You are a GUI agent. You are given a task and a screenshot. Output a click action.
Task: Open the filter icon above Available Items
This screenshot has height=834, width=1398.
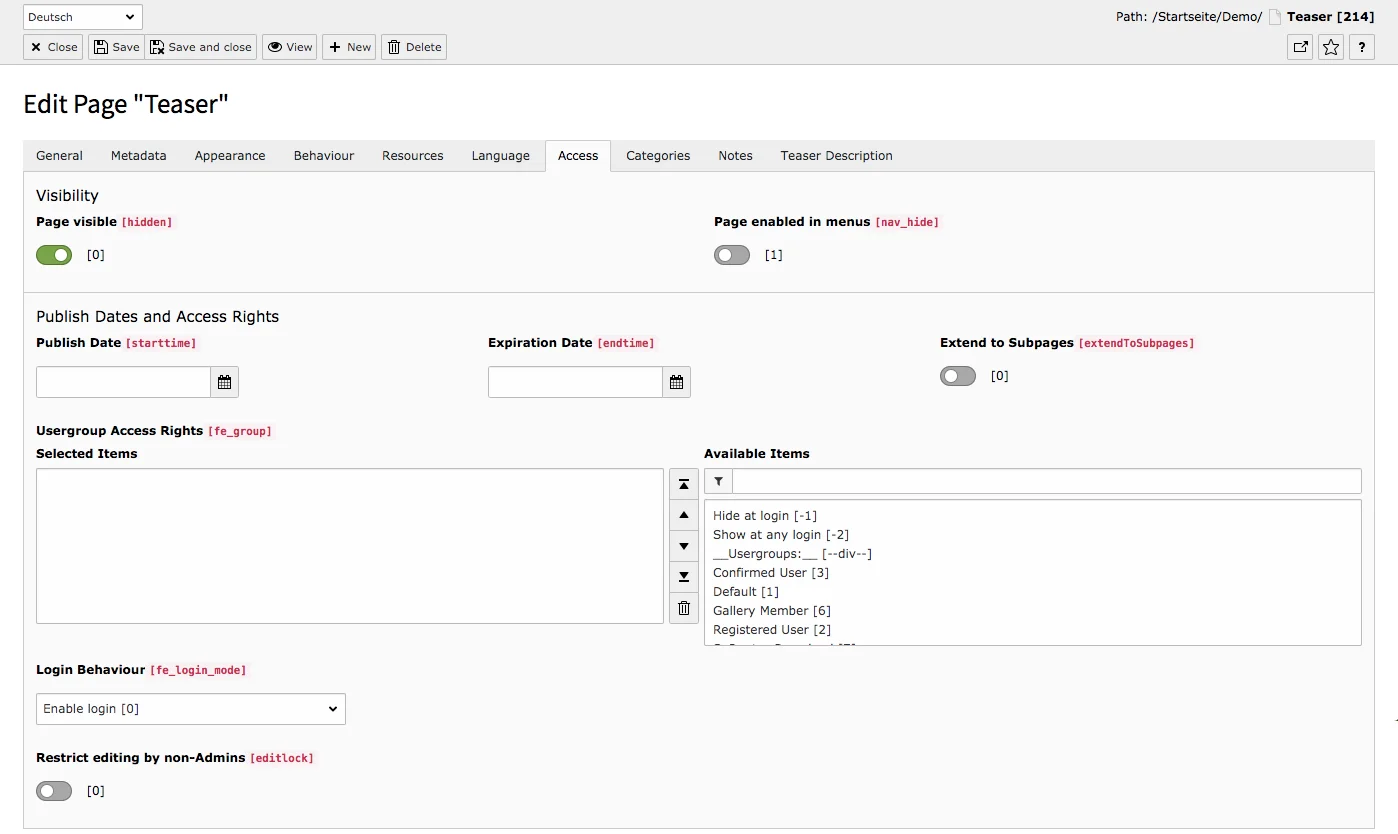click(717, 481)
